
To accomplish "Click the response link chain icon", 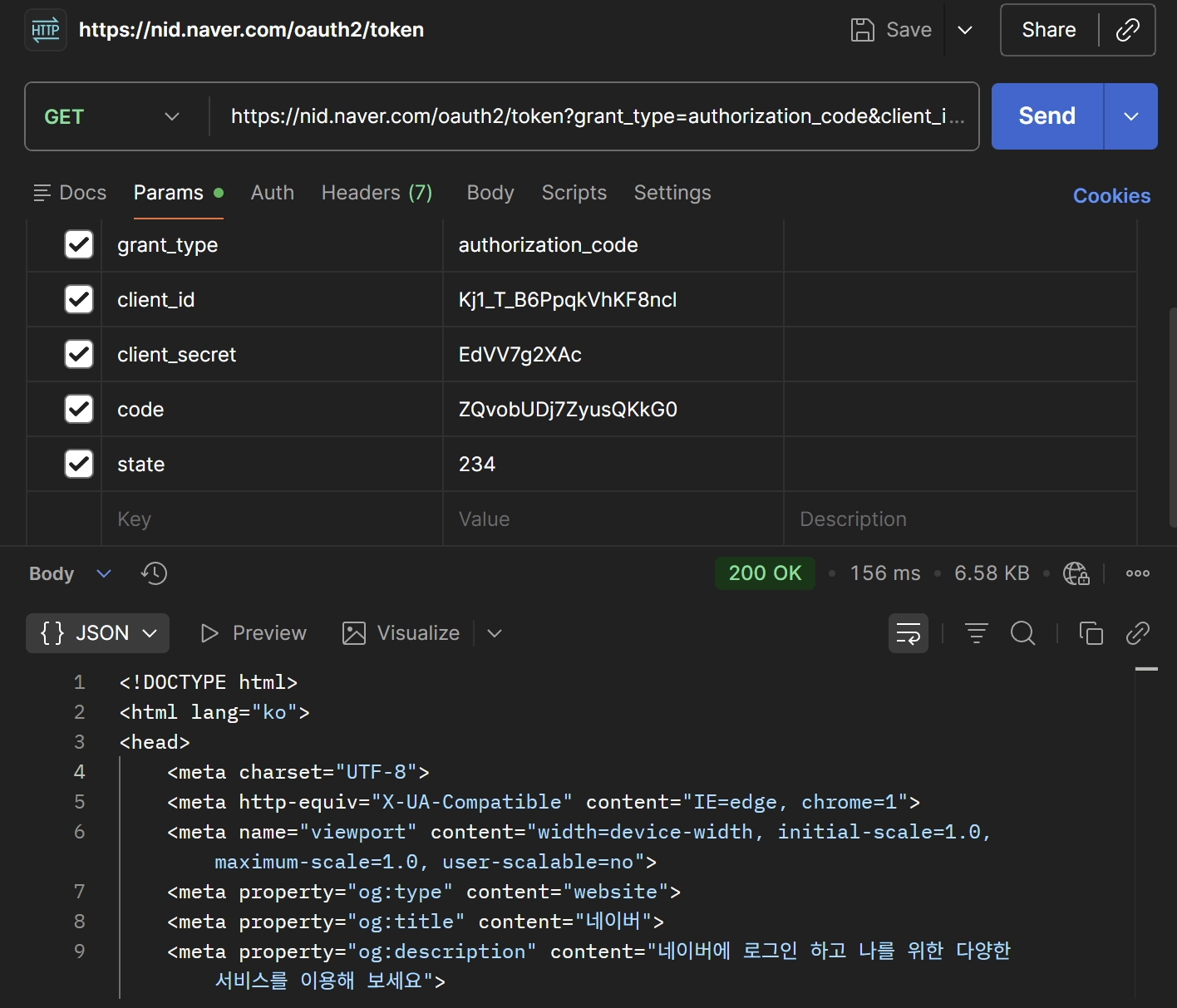I will [1137, 633].
